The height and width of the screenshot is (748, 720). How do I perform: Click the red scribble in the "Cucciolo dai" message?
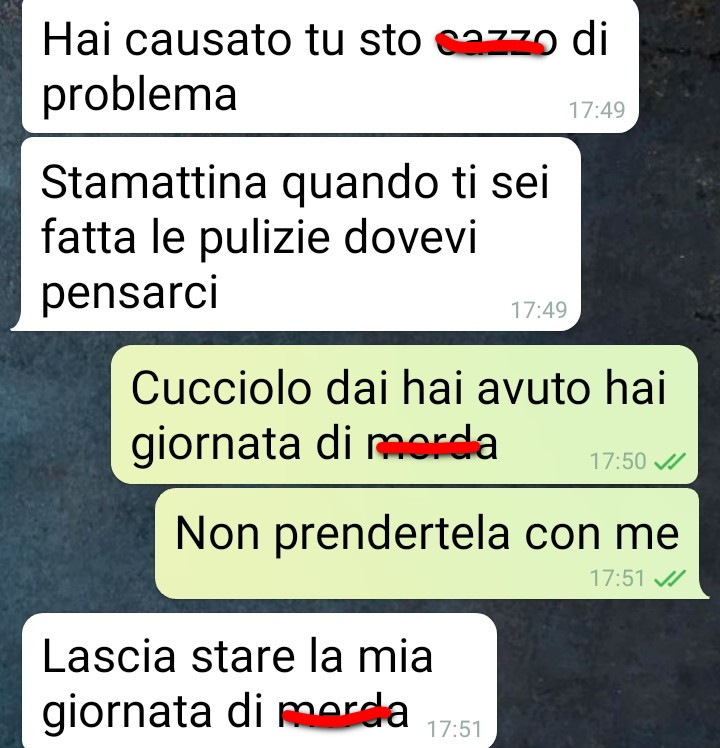(428, 447)
